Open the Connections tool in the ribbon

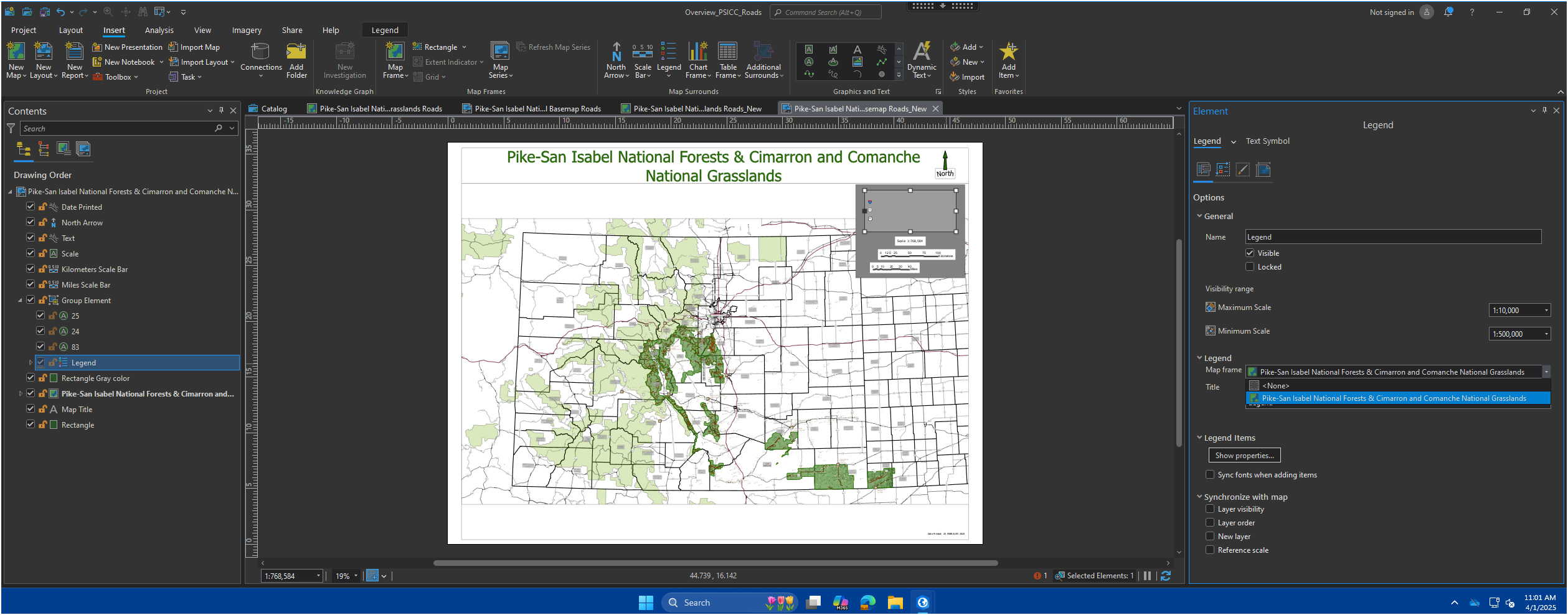(261, 60)
